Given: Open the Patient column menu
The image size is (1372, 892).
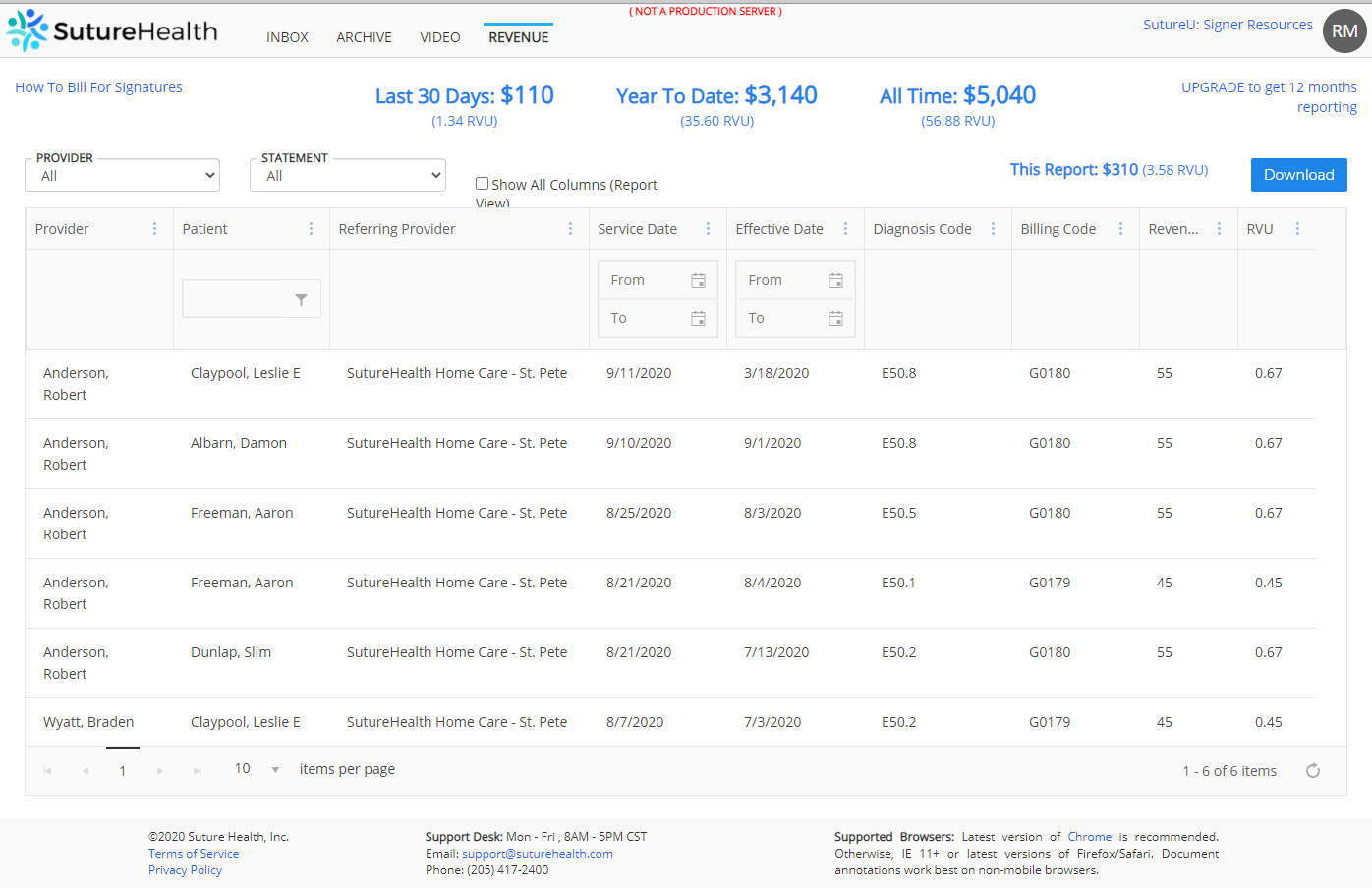Looking at the screenshot, I should 311,229.
